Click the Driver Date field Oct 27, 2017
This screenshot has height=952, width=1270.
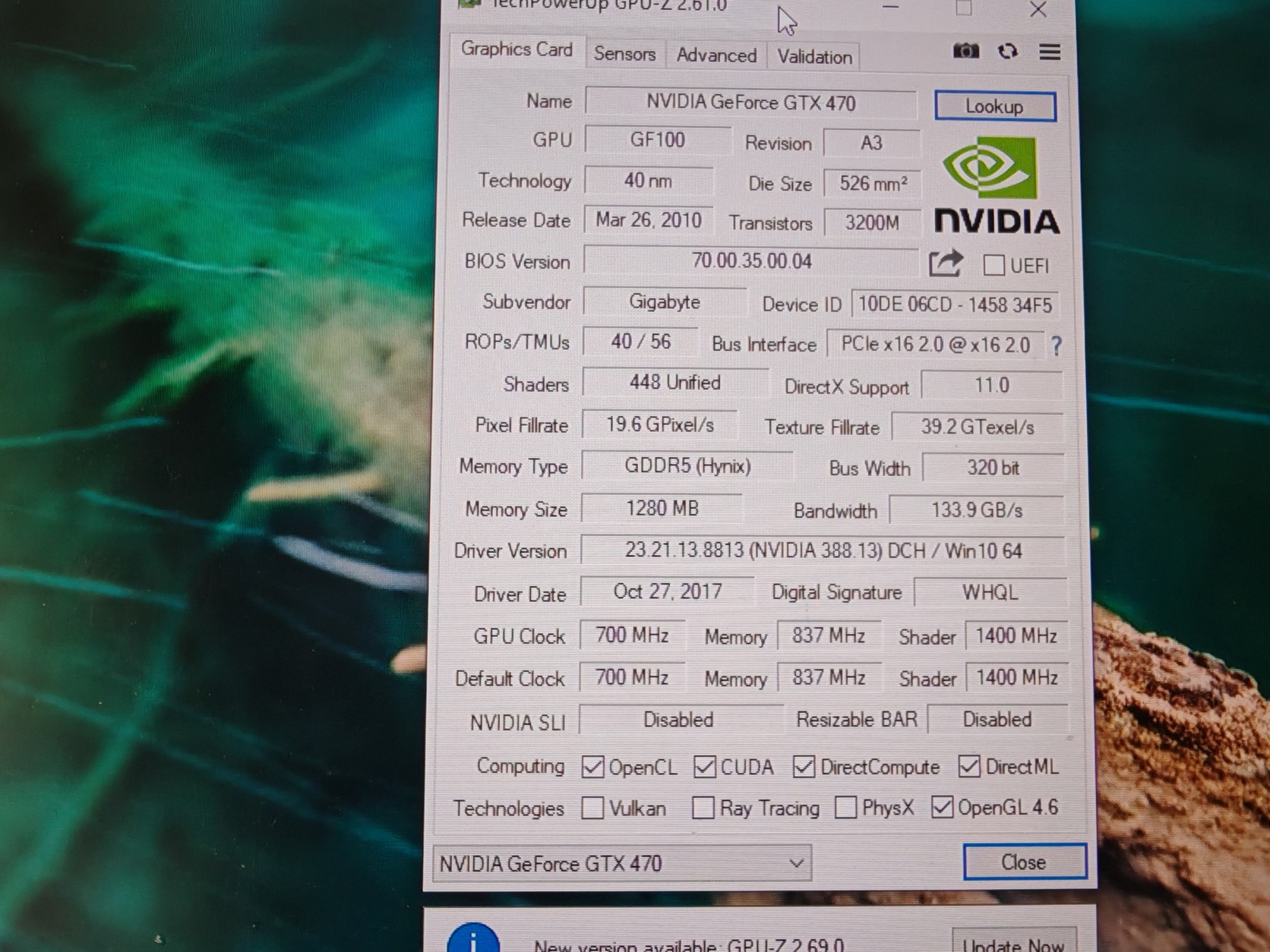(x=667, y=591)
